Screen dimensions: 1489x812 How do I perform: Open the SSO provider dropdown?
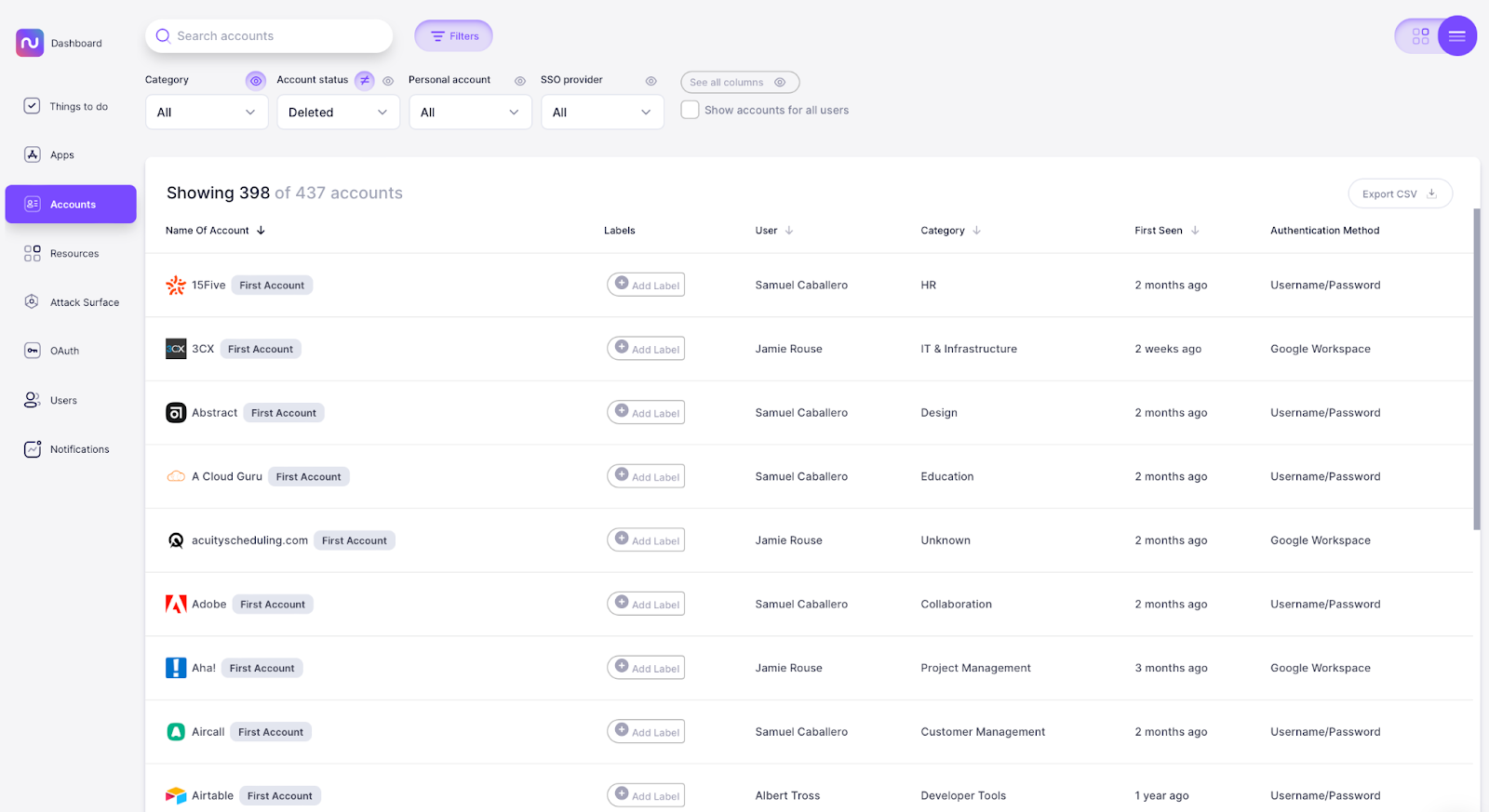(x=602, y=113)
